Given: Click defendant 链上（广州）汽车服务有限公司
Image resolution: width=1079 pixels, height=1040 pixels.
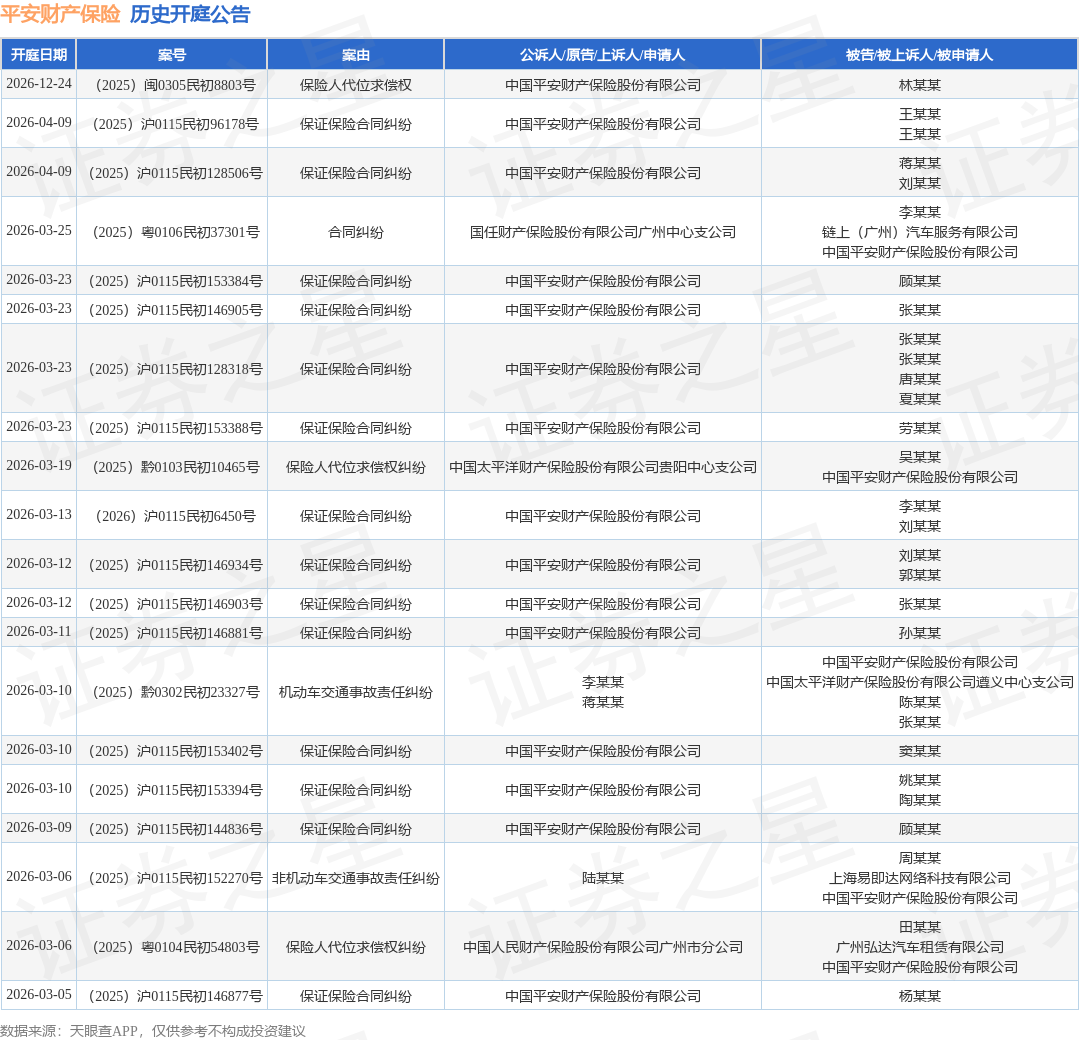Looking at the screenshot, I should tap(919, 233).
